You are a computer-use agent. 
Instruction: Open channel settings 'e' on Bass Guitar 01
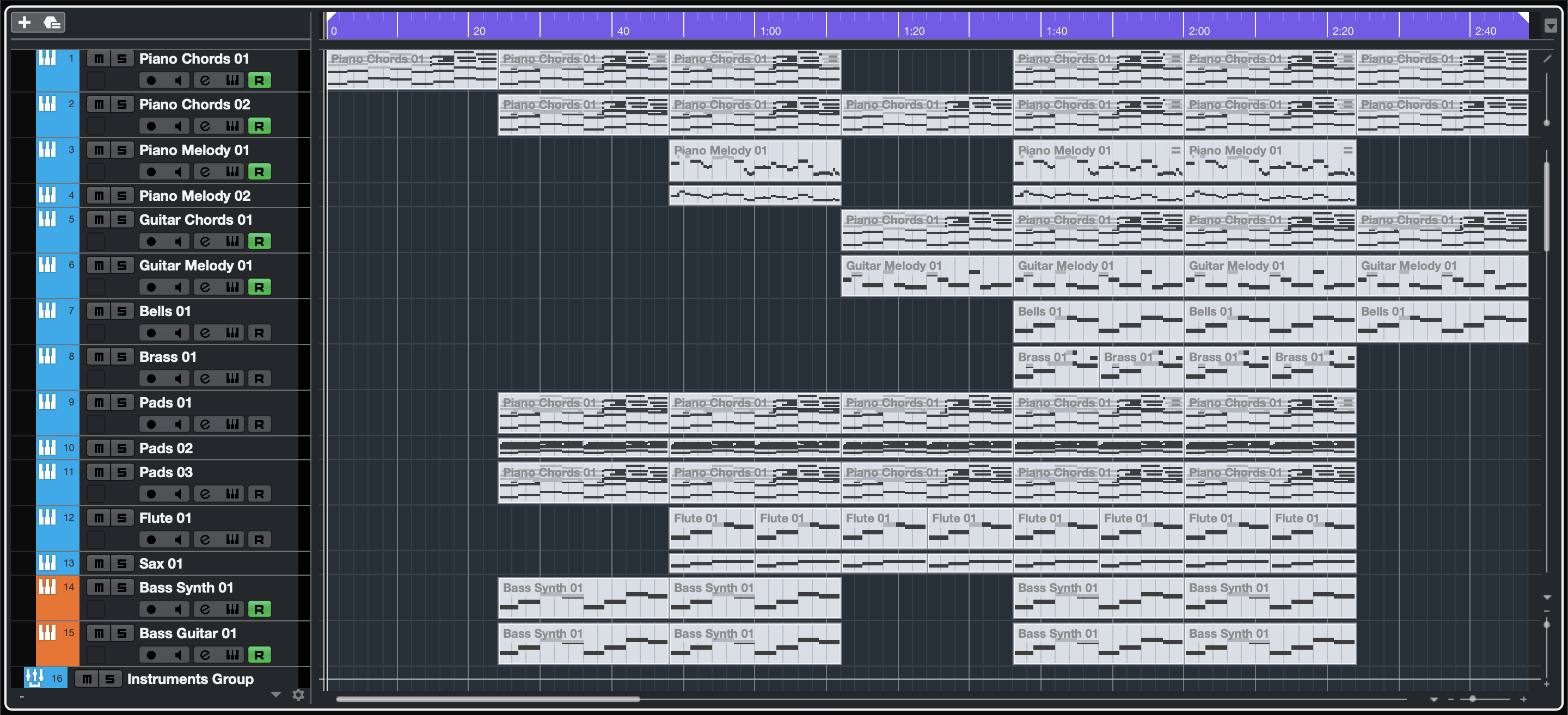[x=205, y=655]
